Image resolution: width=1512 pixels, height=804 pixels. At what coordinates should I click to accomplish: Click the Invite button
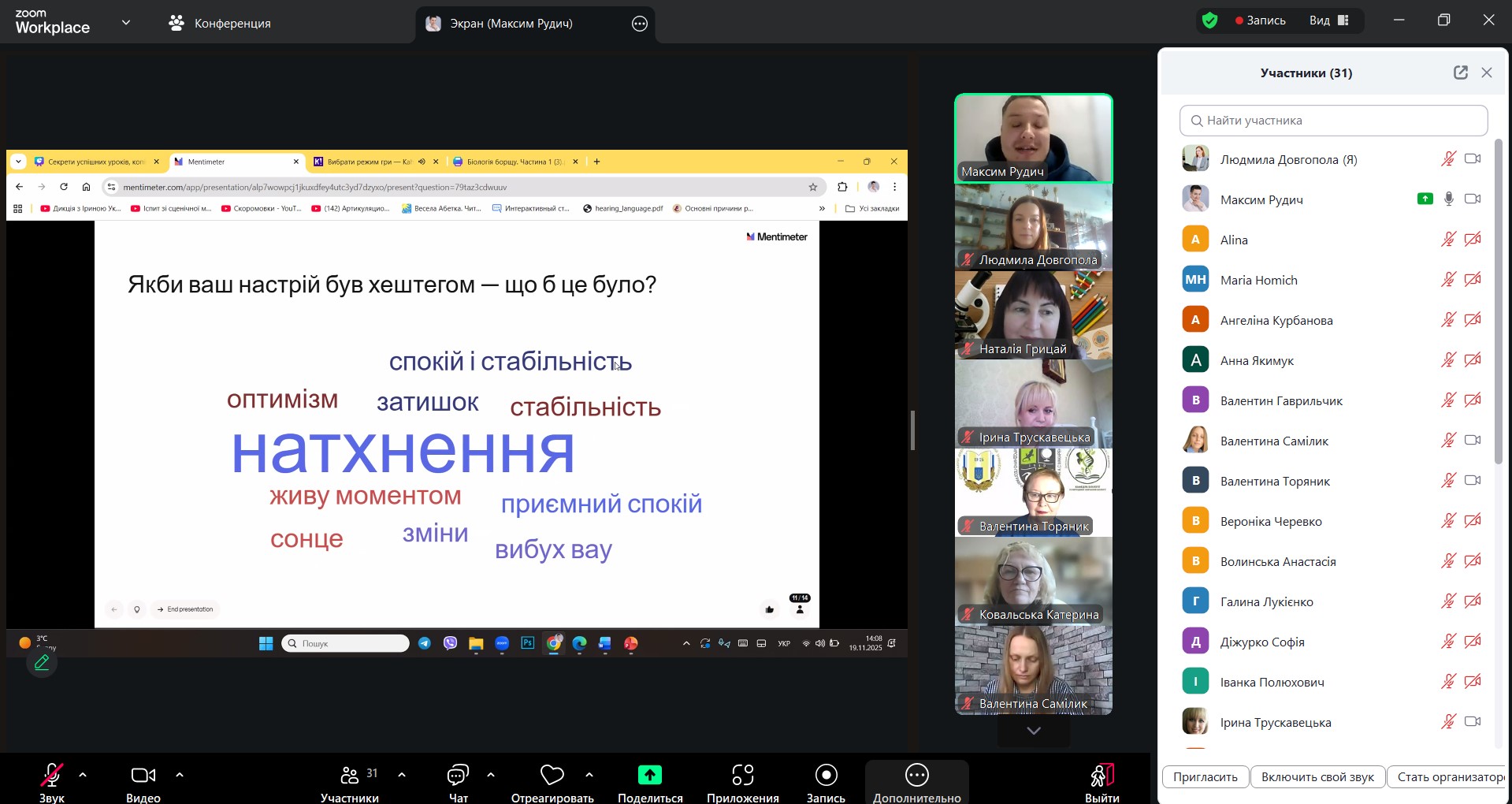(x=1205, y=777)
